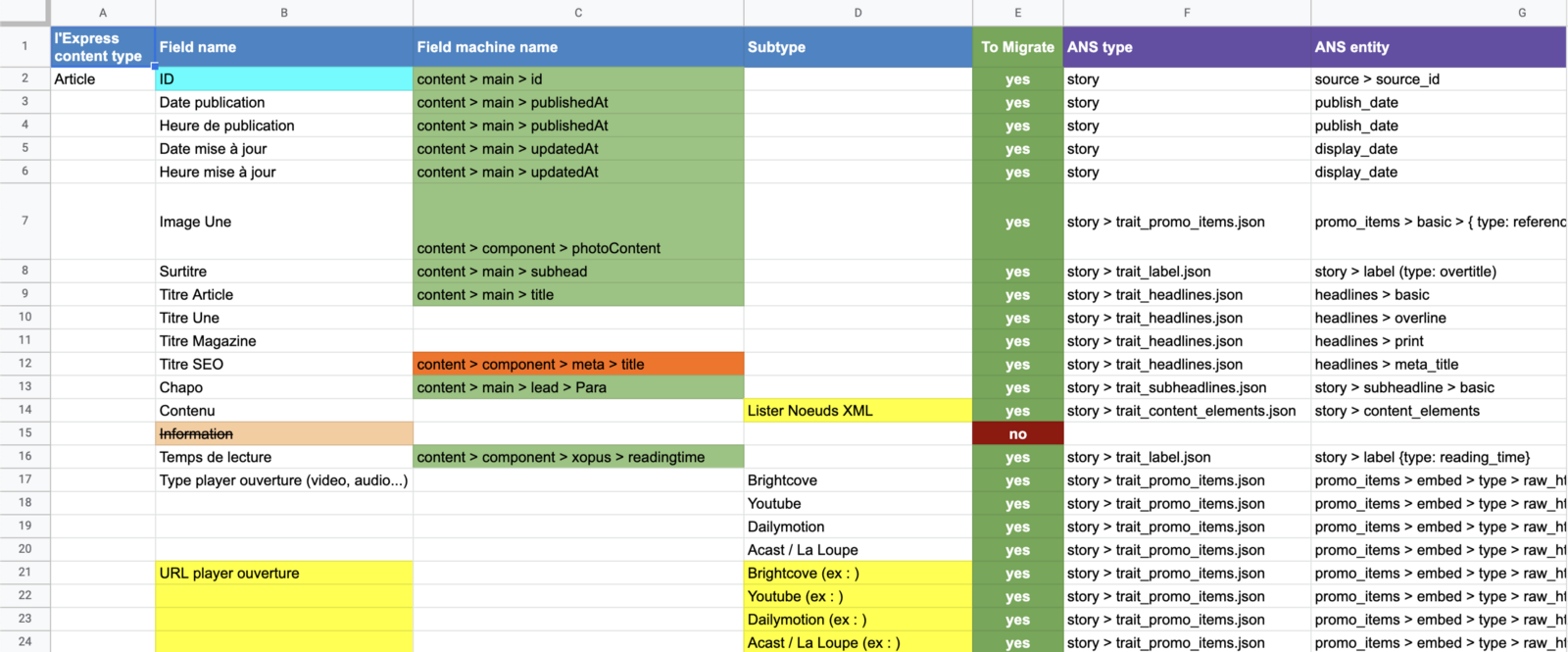Click the red 'no' cell in row 15
Image resolution: width=1568 pixels, height=652 pixels.
coord(1017,433)
